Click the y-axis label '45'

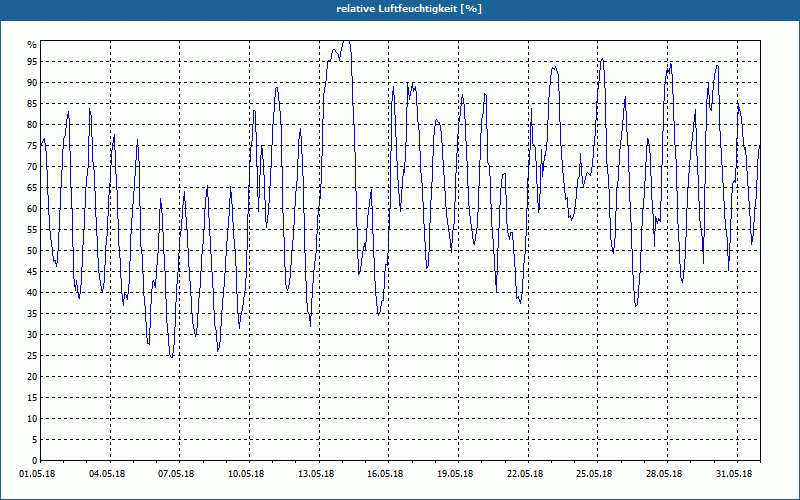click(32, 271)
